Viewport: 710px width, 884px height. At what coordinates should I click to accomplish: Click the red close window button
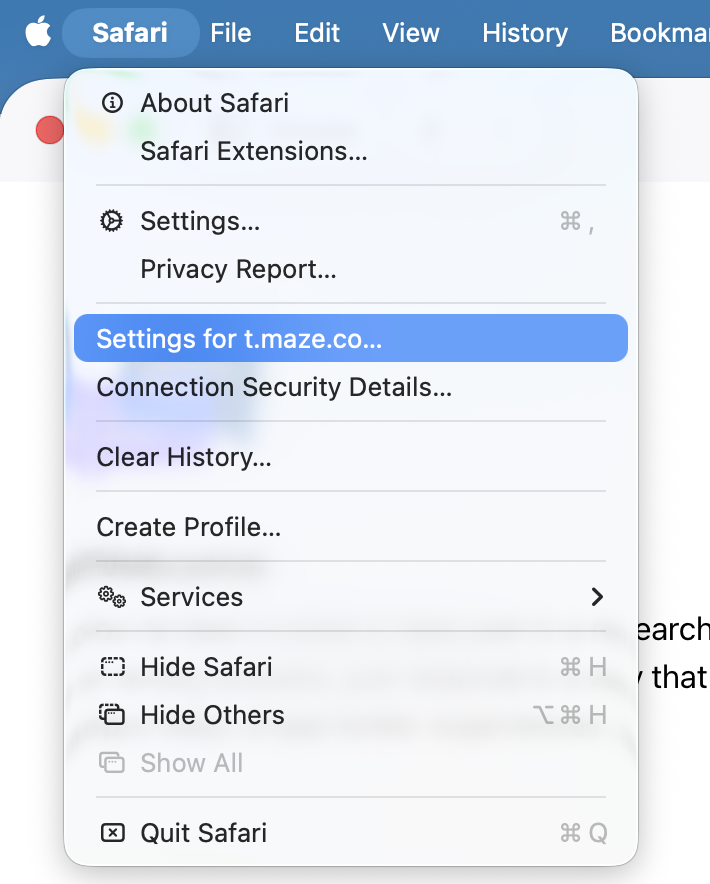[x=49, y=130]
